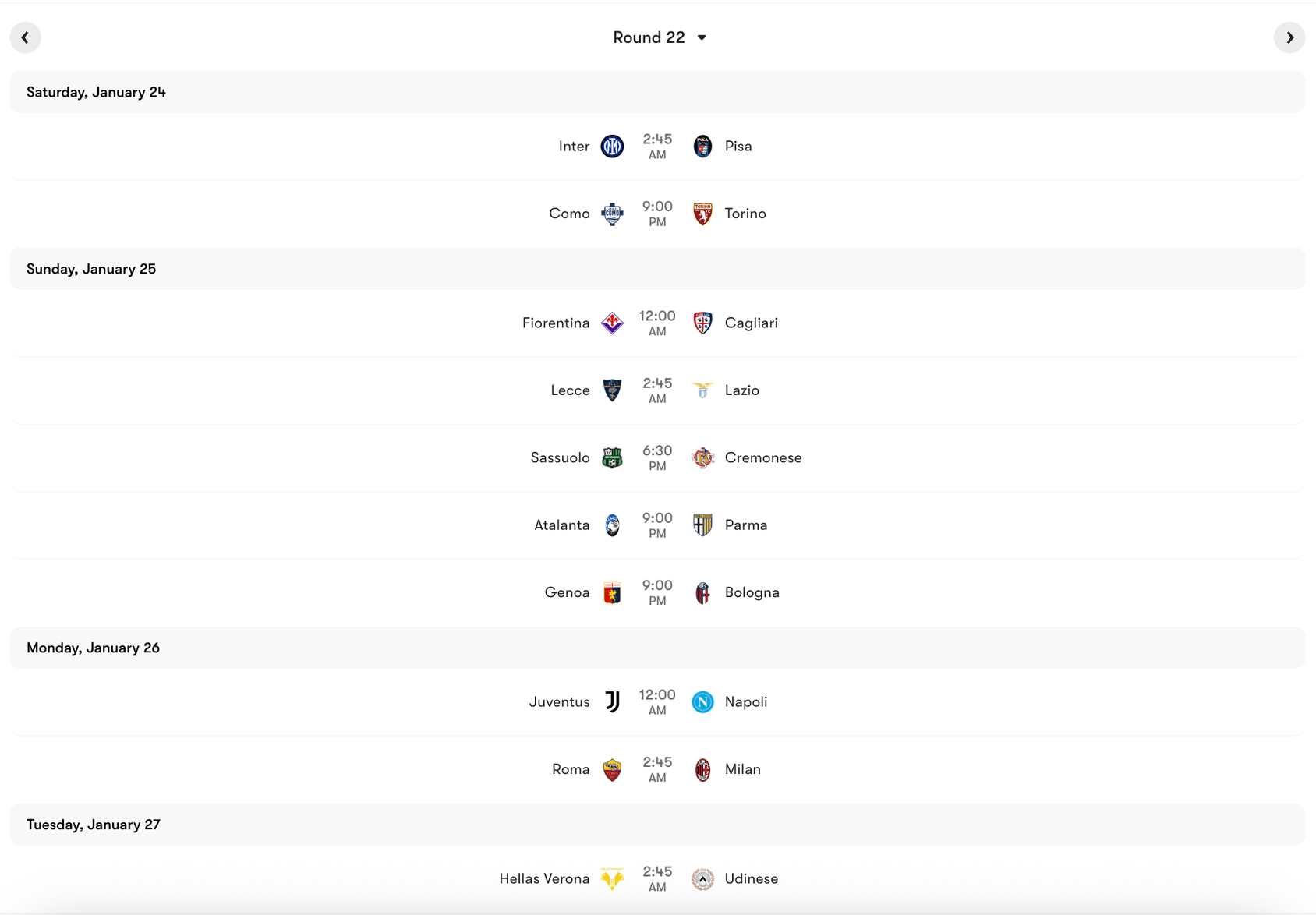
Task: Click the Hellas Verona team name
Action: click(x=544, y=878)
